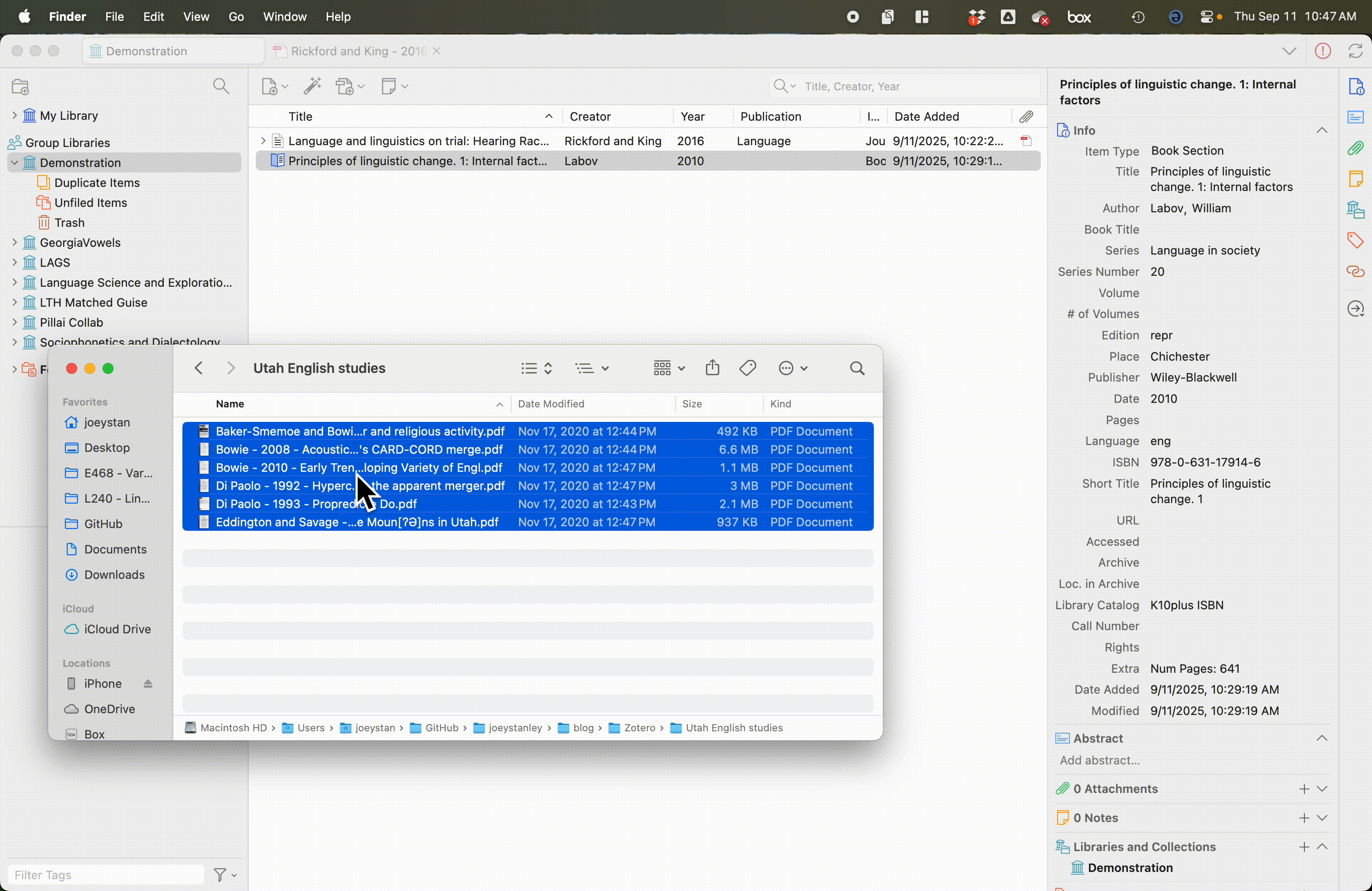This screenshot has width=1372, height=891.
Task: Expand the My Library tree item
Action: pos(15,115)
